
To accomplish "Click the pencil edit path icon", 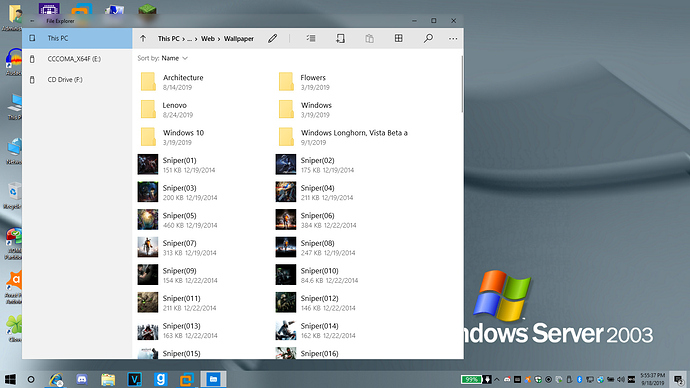I will tap(272, 39).
